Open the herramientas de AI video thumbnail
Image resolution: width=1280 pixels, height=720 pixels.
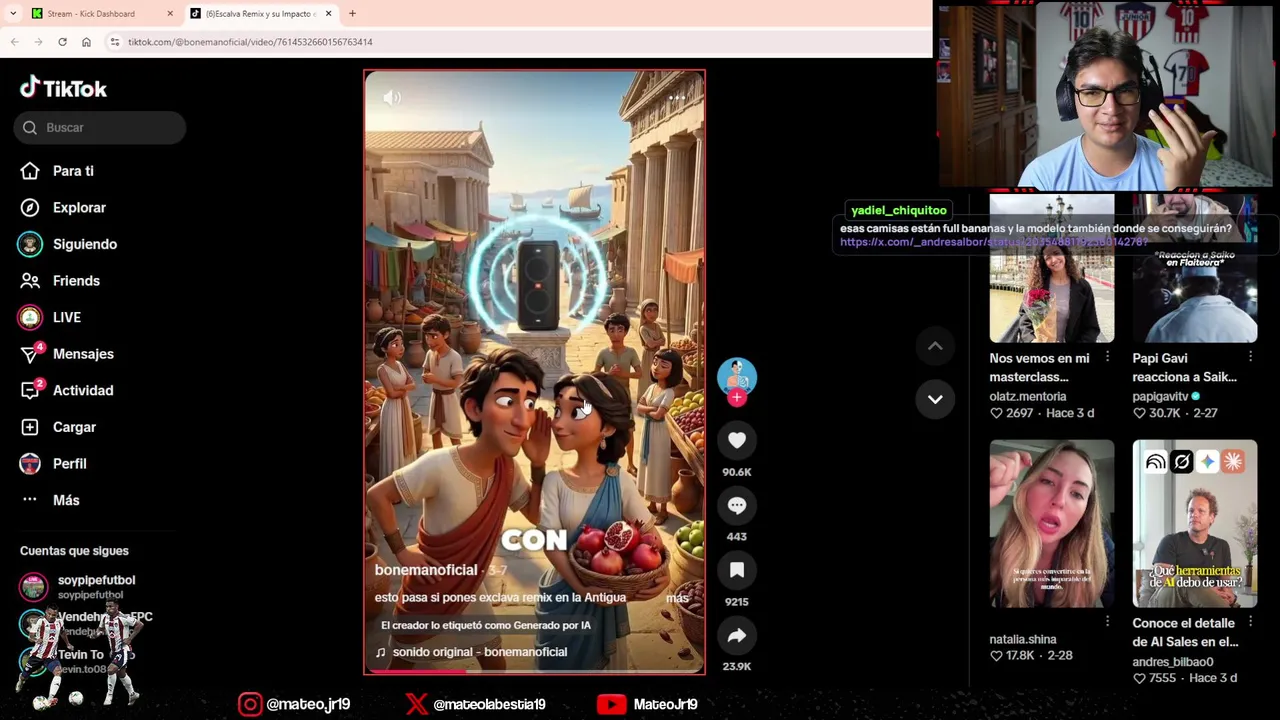point(1195,523)
